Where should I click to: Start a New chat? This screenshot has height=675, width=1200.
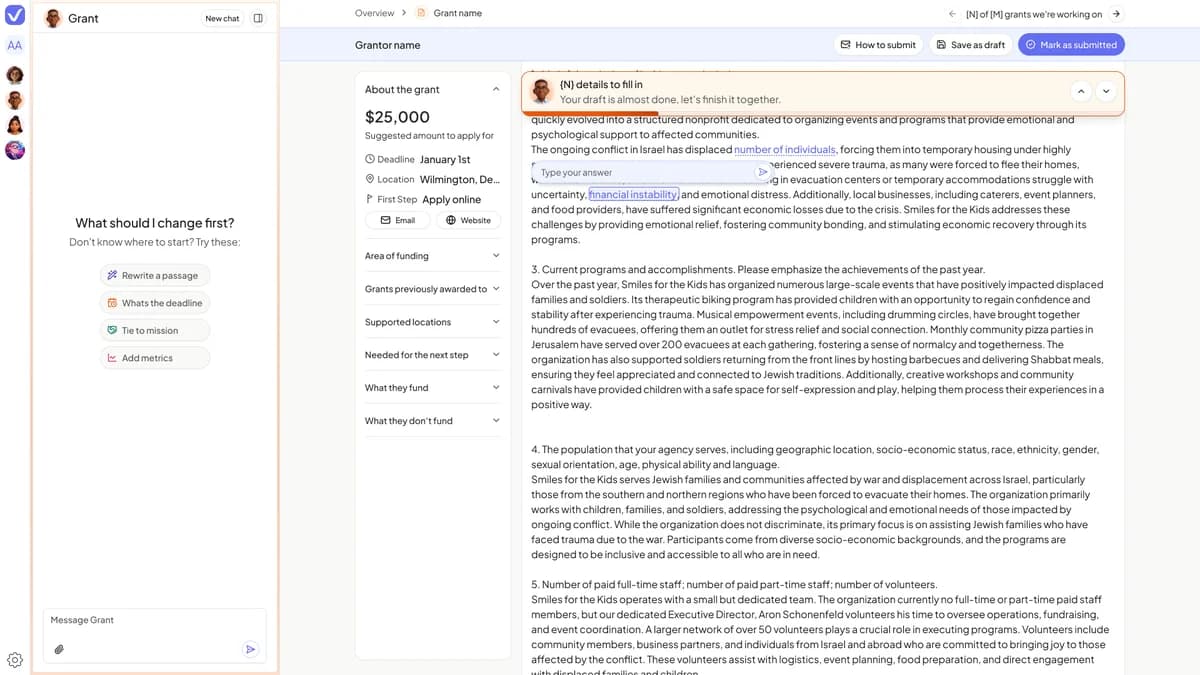(x=222, y=18)
